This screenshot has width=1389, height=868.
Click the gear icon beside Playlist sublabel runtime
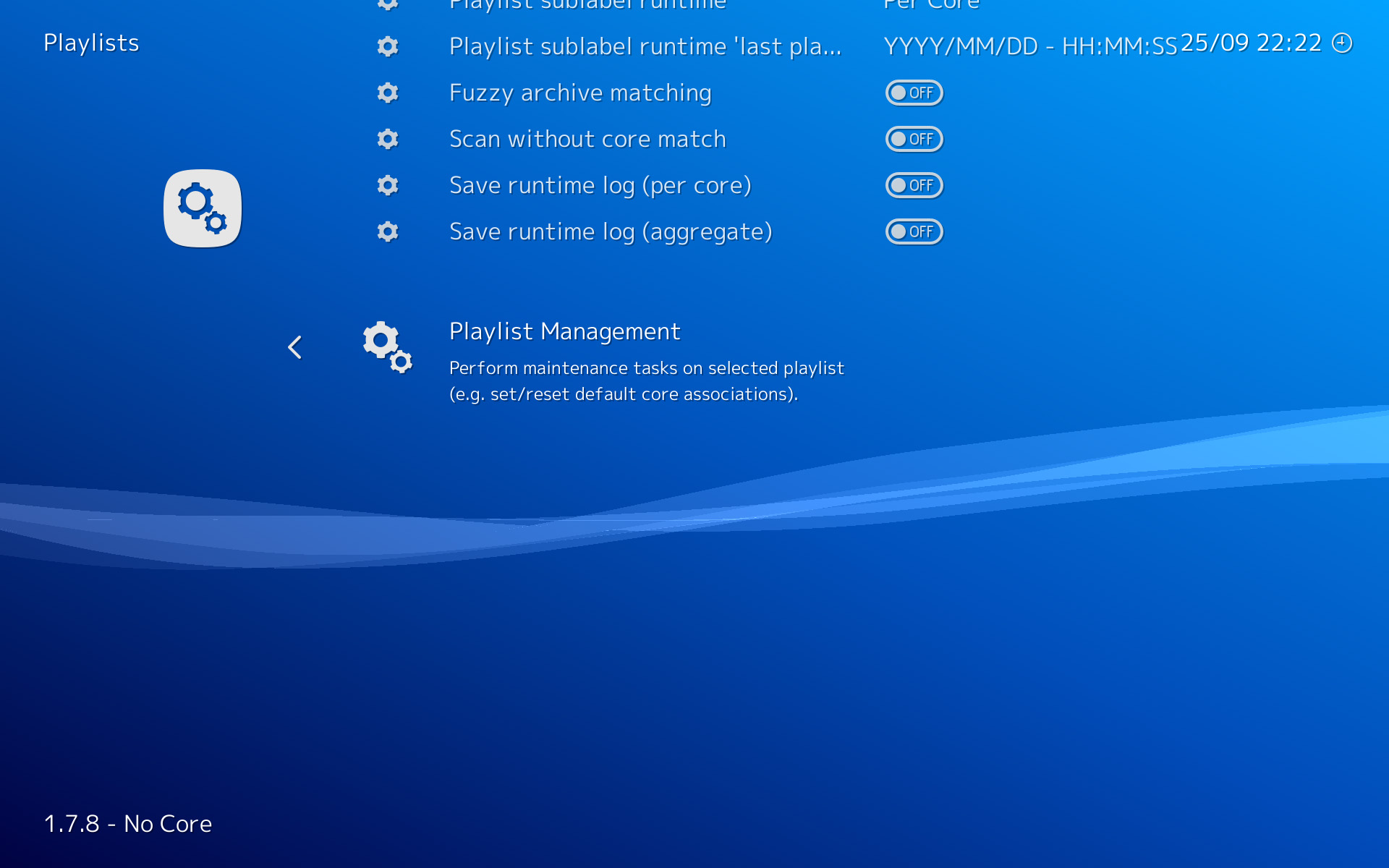pyautogui.click(x=388, y=4)
